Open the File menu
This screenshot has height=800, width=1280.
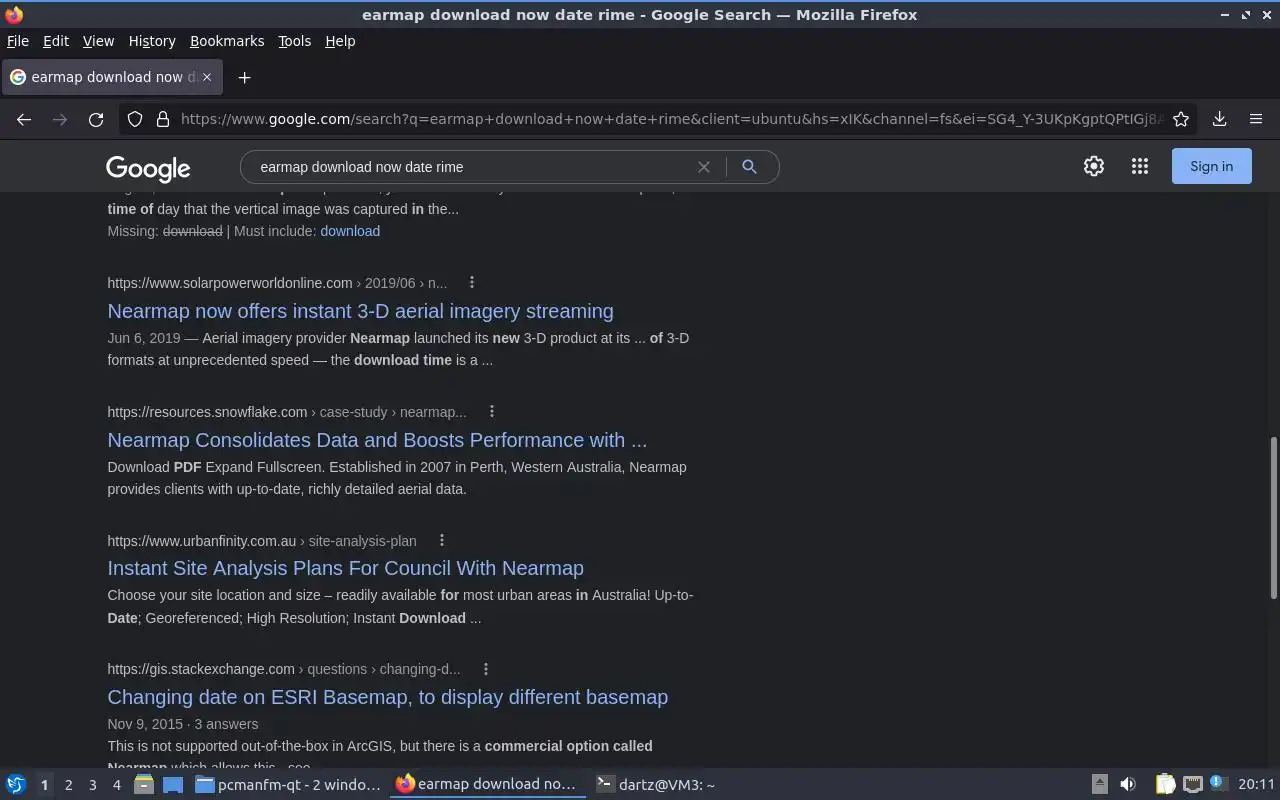pyautogui.click(x=18, y=41)
